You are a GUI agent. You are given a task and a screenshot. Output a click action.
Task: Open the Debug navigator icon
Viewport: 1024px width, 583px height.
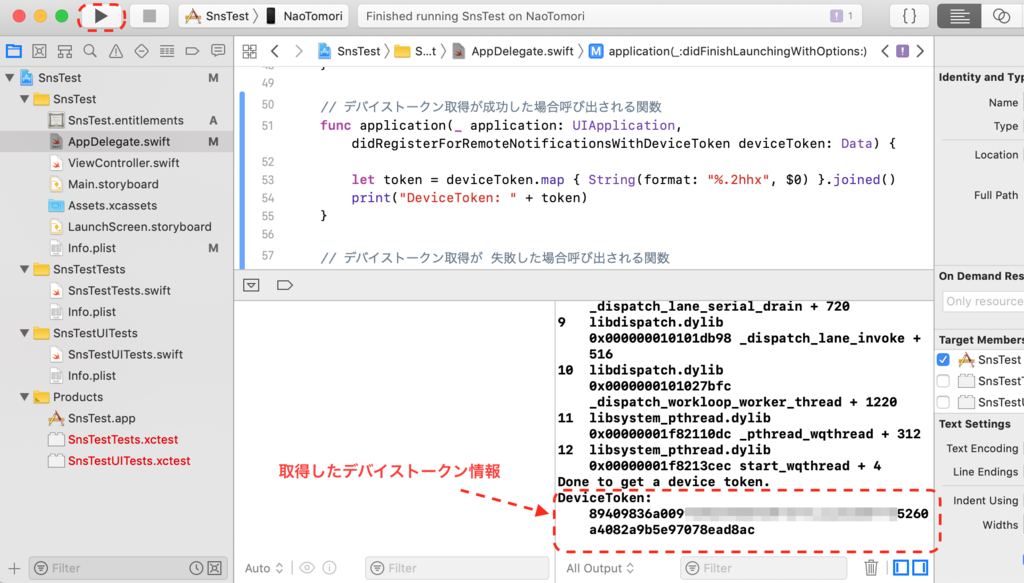tap(167, 51)
